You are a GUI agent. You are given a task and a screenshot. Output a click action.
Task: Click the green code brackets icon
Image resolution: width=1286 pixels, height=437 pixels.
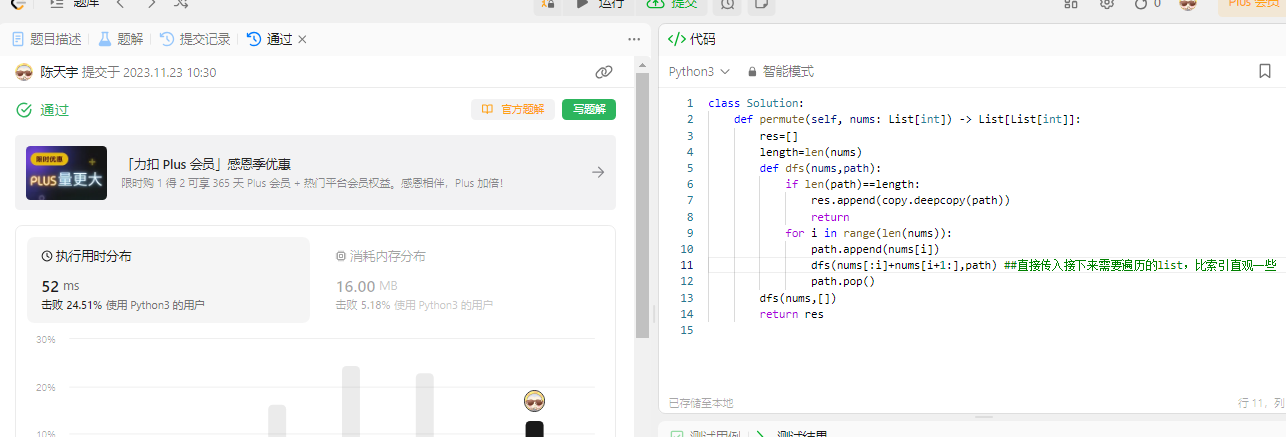click(x=676, y=39)
